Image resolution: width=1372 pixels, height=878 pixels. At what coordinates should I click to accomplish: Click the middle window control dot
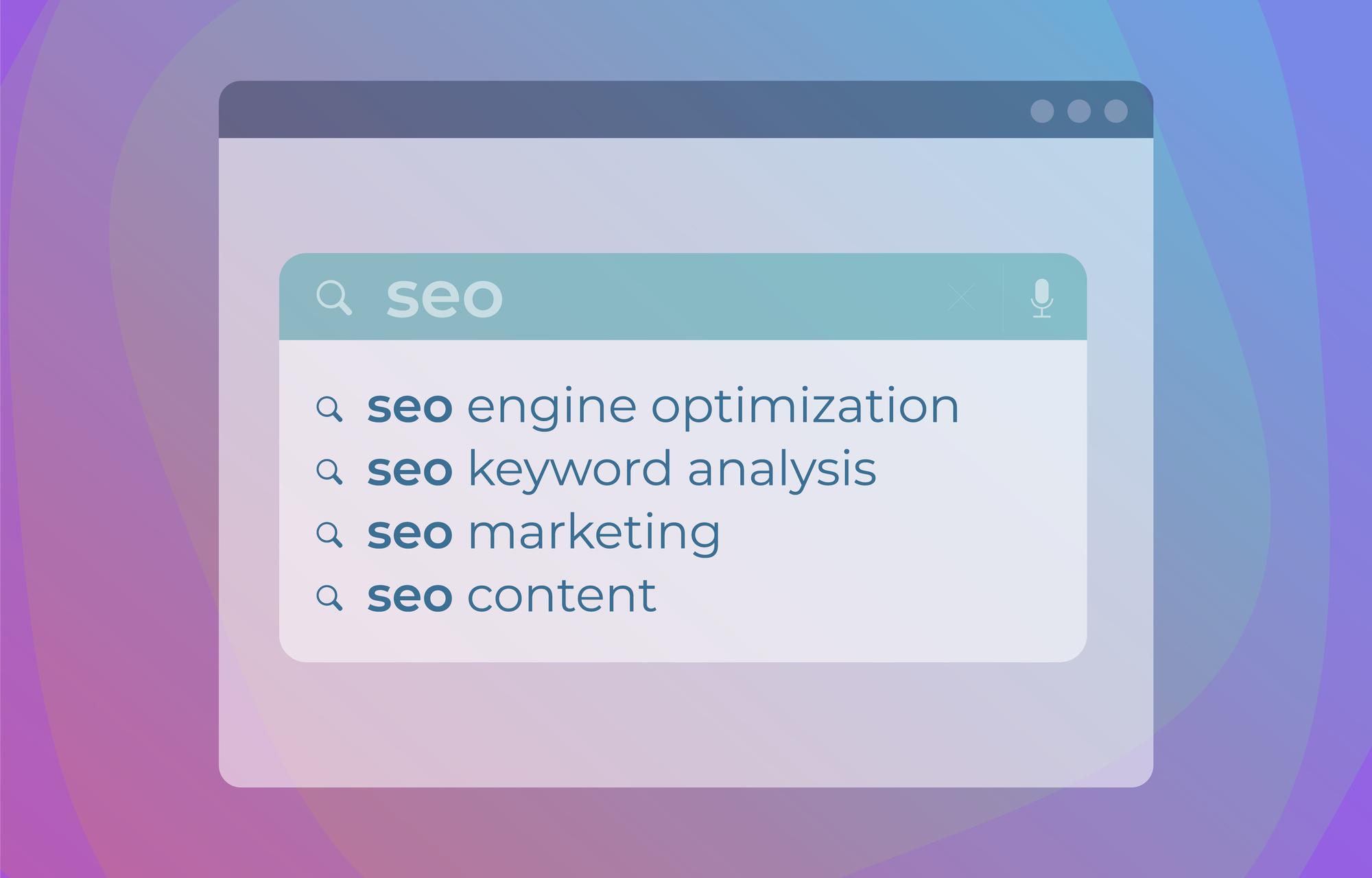(x=1079, y=111)
